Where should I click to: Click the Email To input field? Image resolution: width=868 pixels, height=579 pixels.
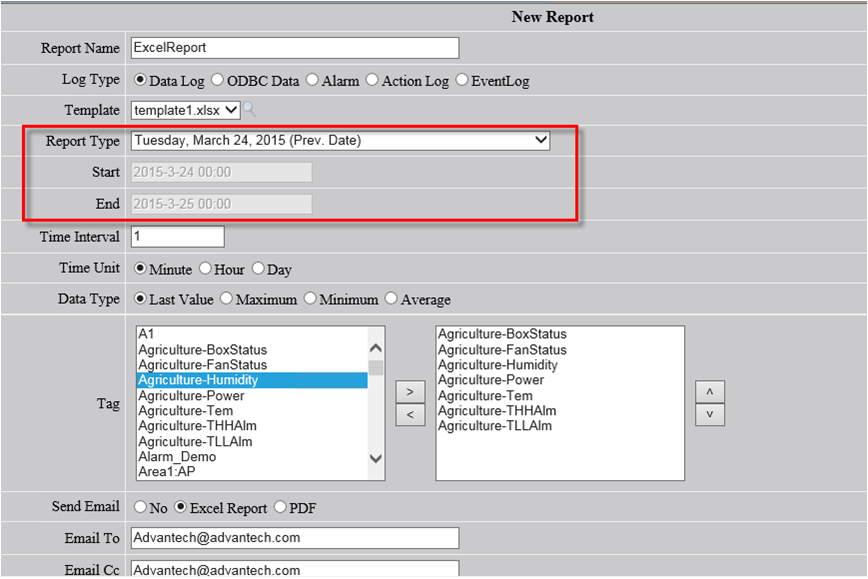point(294,538)
